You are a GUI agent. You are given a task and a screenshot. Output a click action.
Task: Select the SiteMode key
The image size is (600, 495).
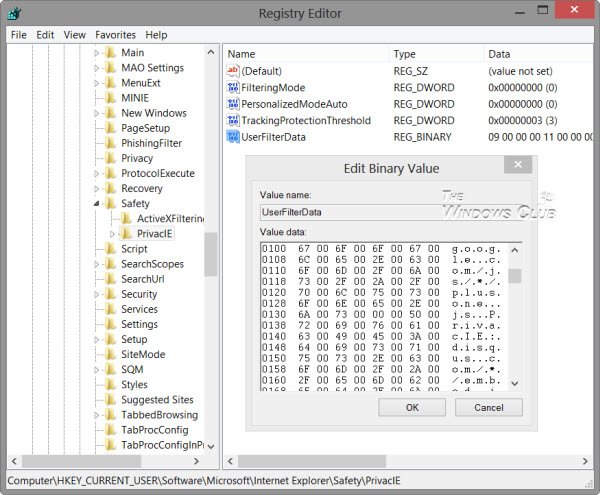pyautogui.click(x=143, y=355)
